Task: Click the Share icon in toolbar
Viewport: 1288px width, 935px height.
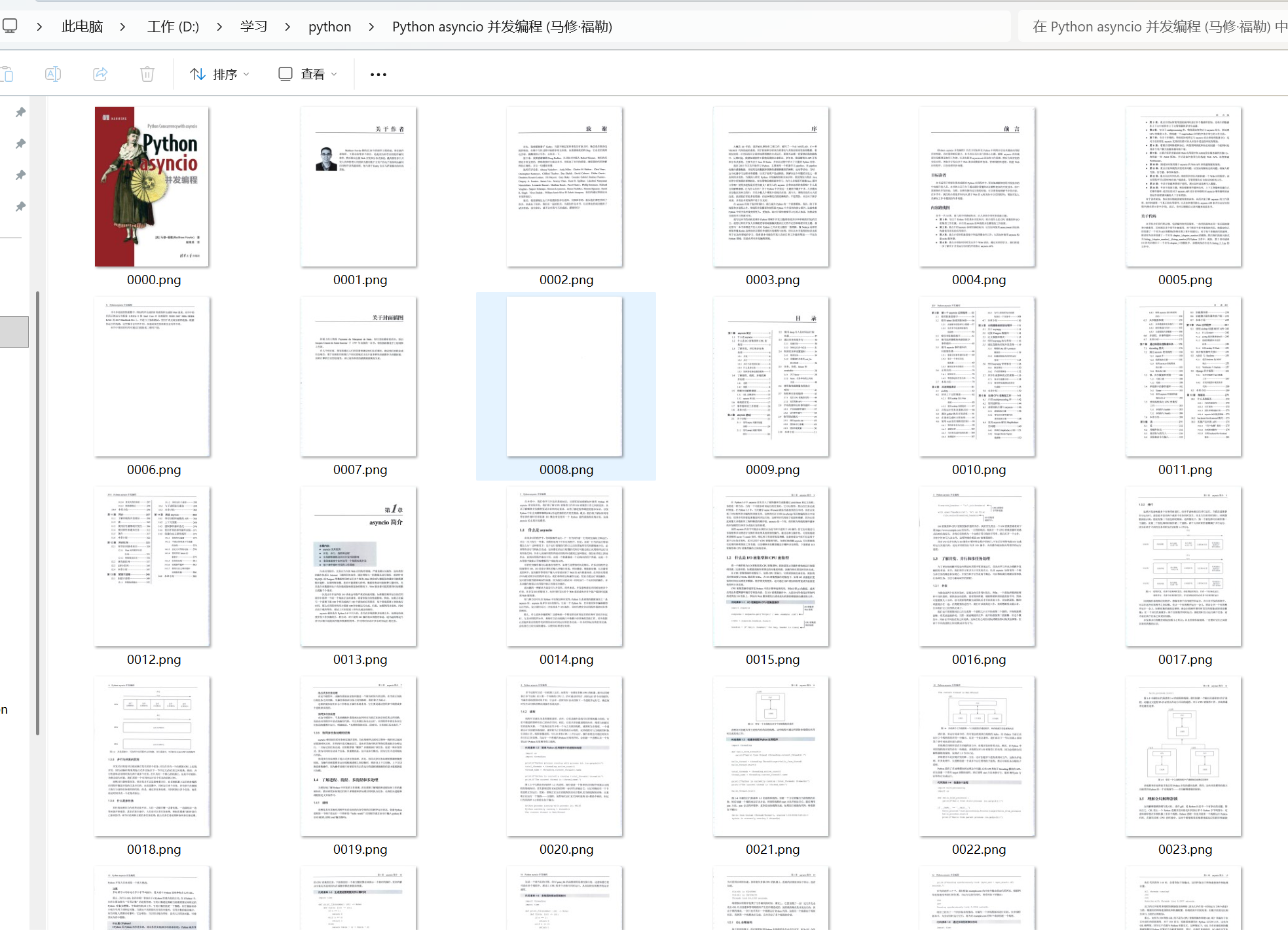Action: 100,74
